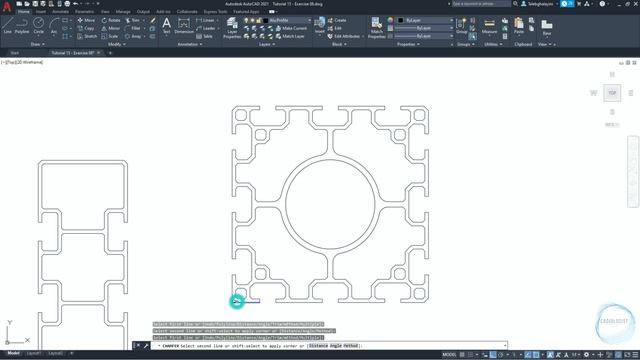Screen dimensions: 640x360
Task: Toggle grid display in status bar
Action: tap(462, 355)
